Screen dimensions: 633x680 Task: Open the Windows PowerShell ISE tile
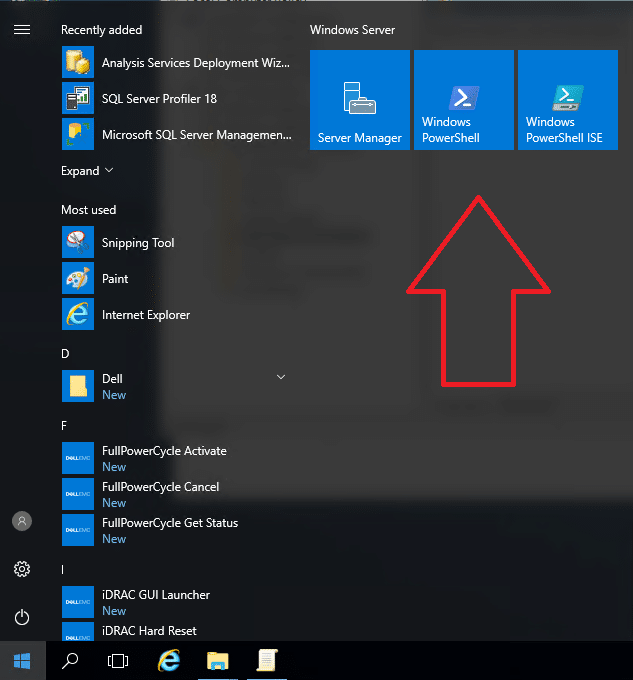[568, 100]
